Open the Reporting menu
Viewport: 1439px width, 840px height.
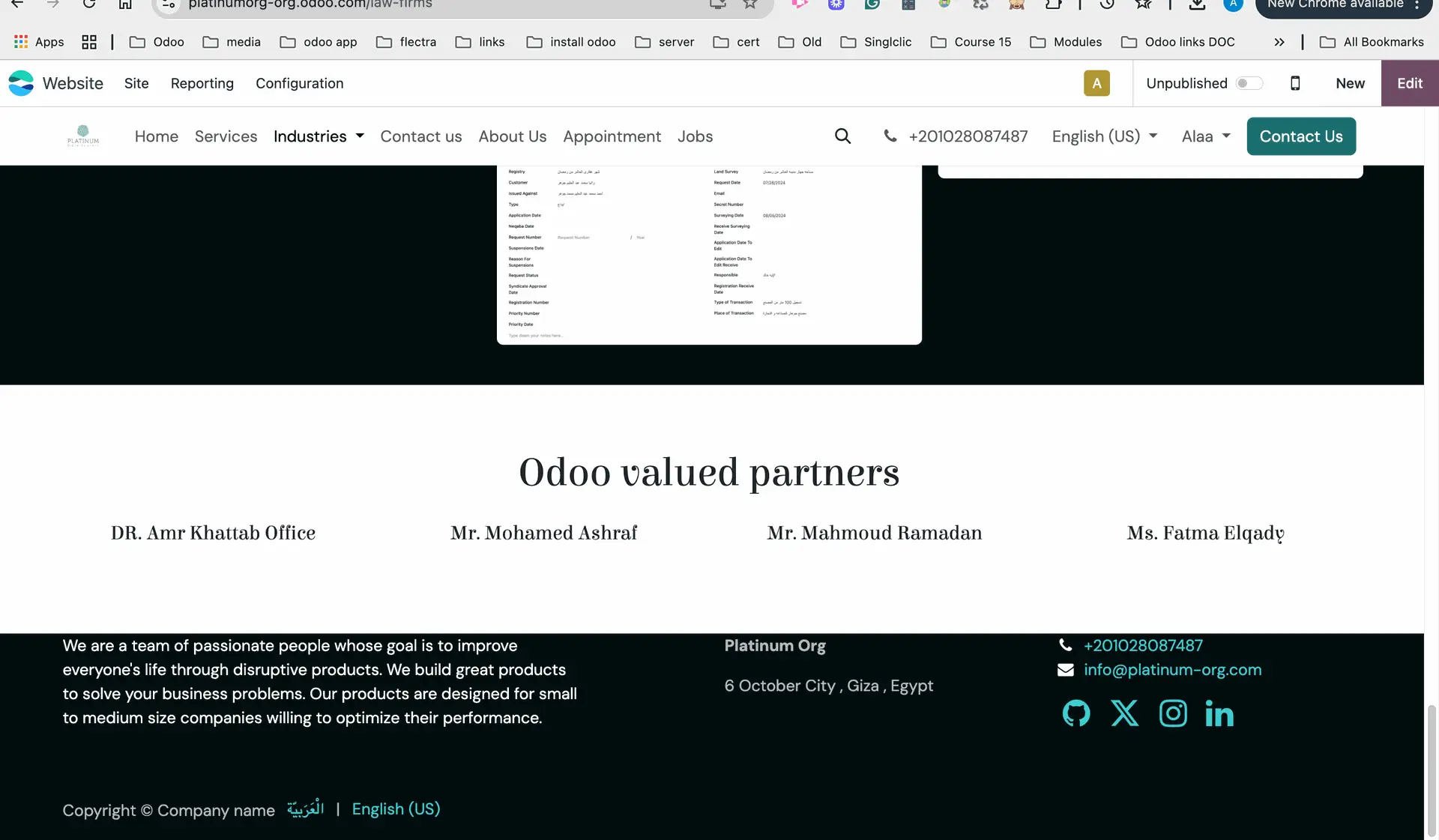[202, 83]
